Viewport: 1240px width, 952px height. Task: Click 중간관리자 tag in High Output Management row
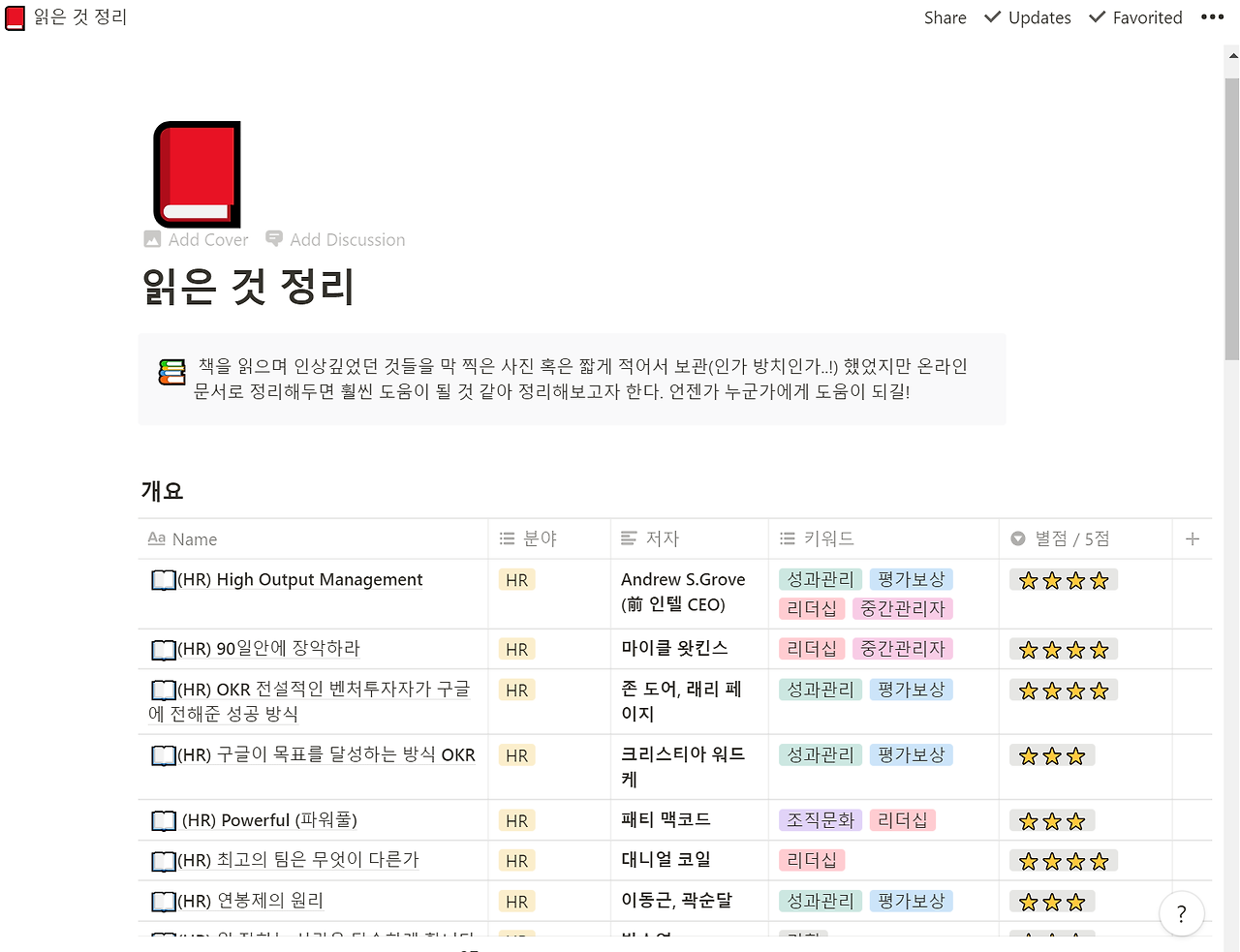pos(903,609)
